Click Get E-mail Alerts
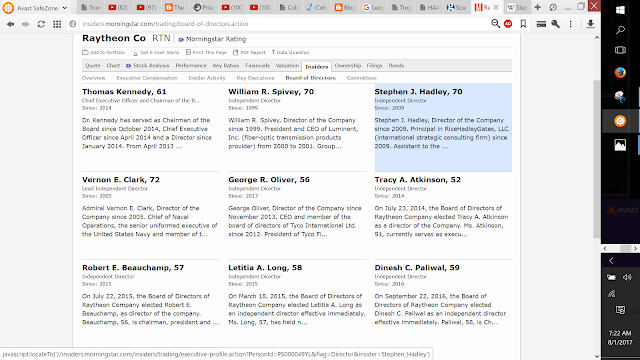Viewport: 640px width, 360px height. [x=156, y=53]
